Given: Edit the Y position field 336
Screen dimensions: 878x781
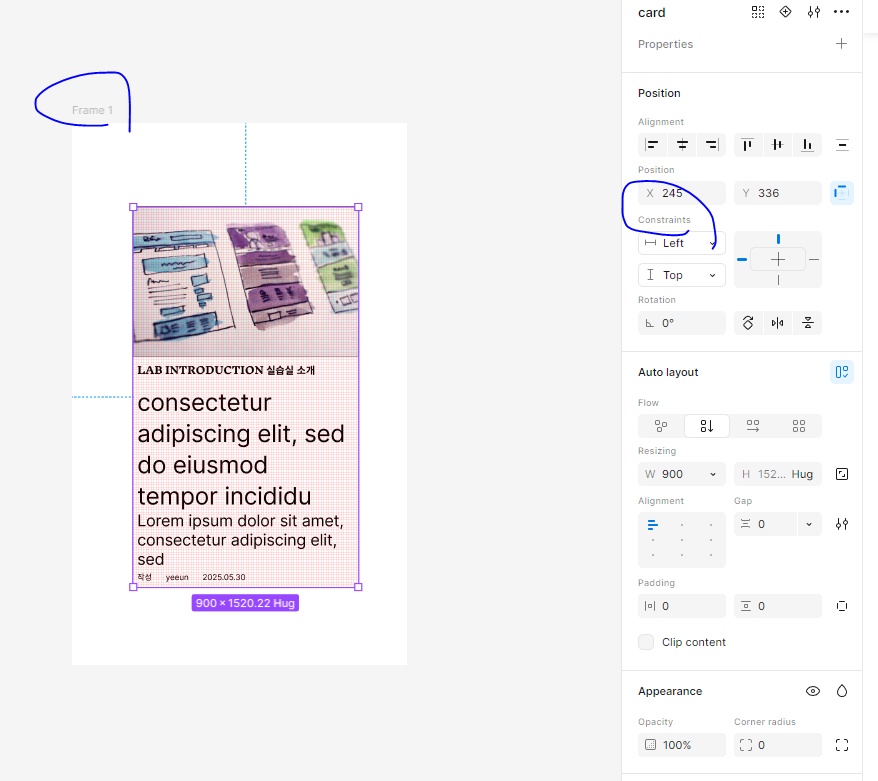Looking at the screenshot, I should point(777,193).
